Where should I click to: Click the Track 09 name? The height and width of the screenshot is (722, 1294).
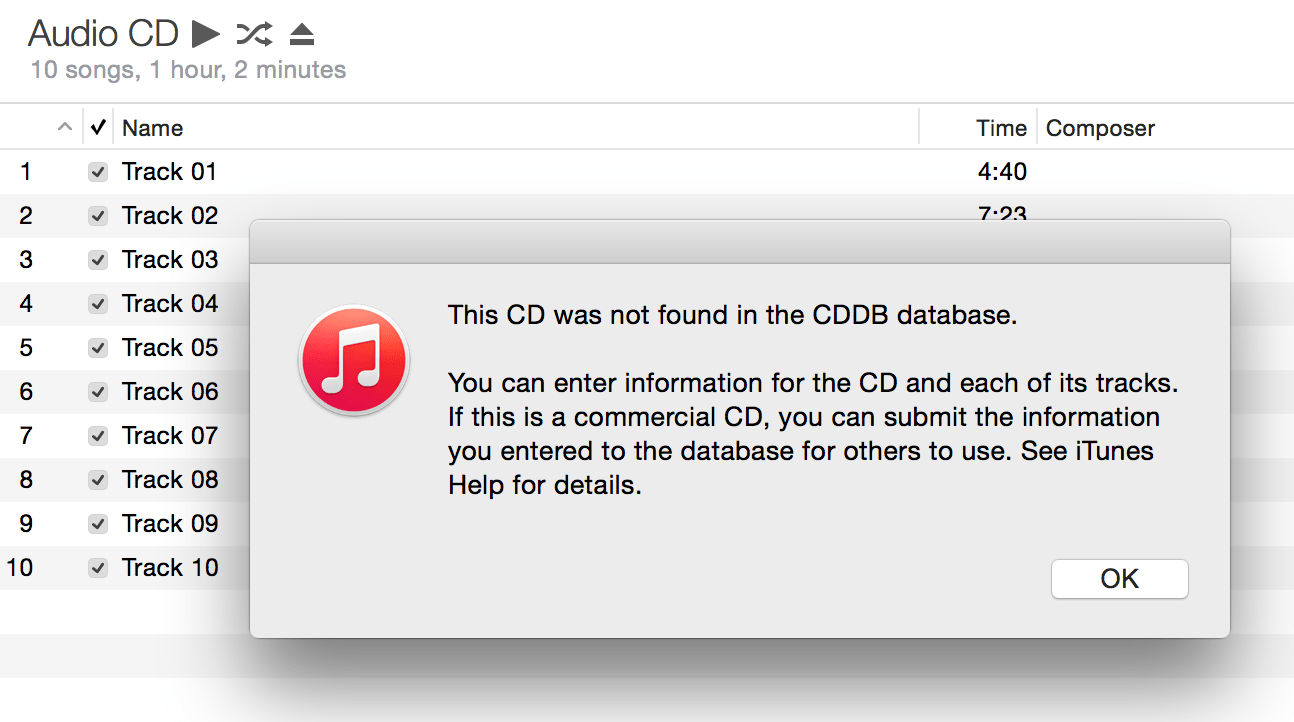170,523
